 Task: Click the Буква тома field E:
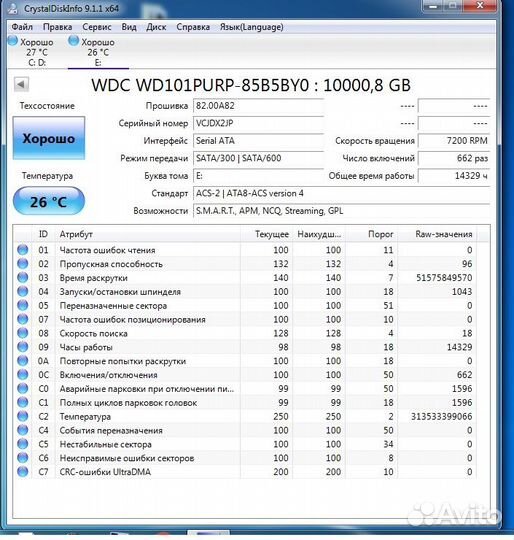(258, 176)
